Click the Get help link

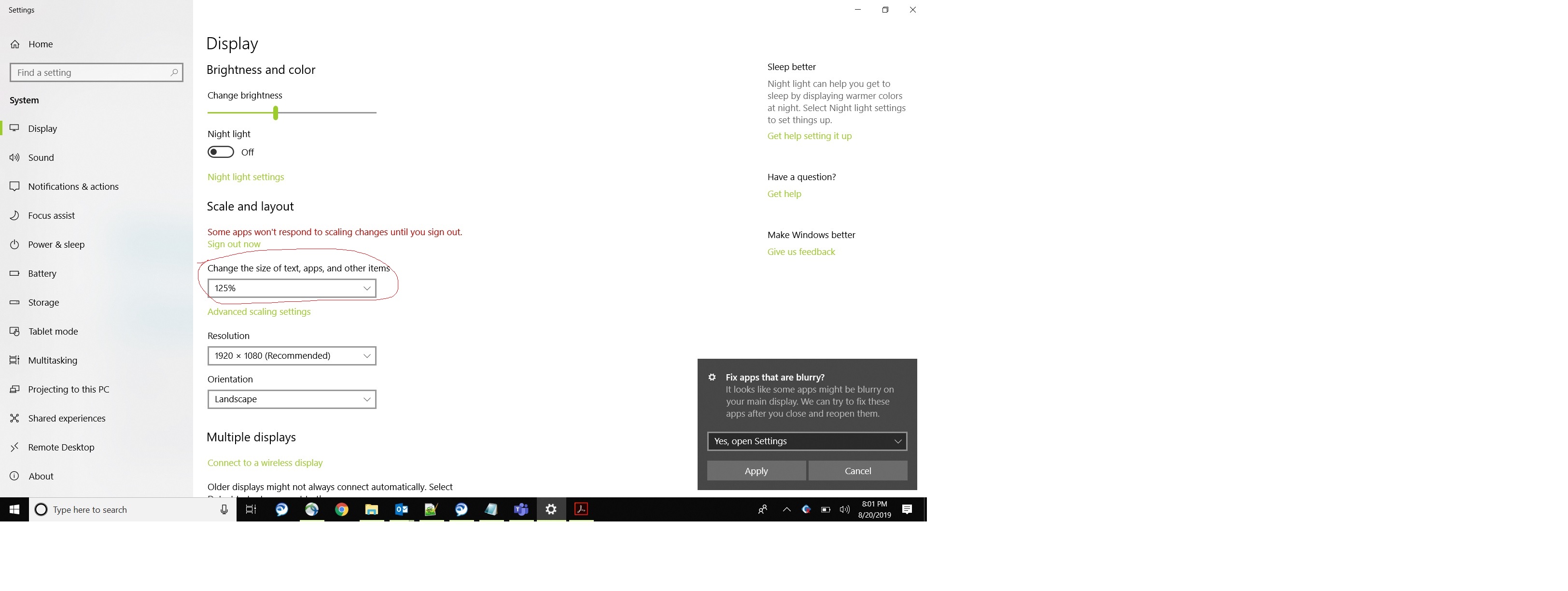(x=784, y=194)
